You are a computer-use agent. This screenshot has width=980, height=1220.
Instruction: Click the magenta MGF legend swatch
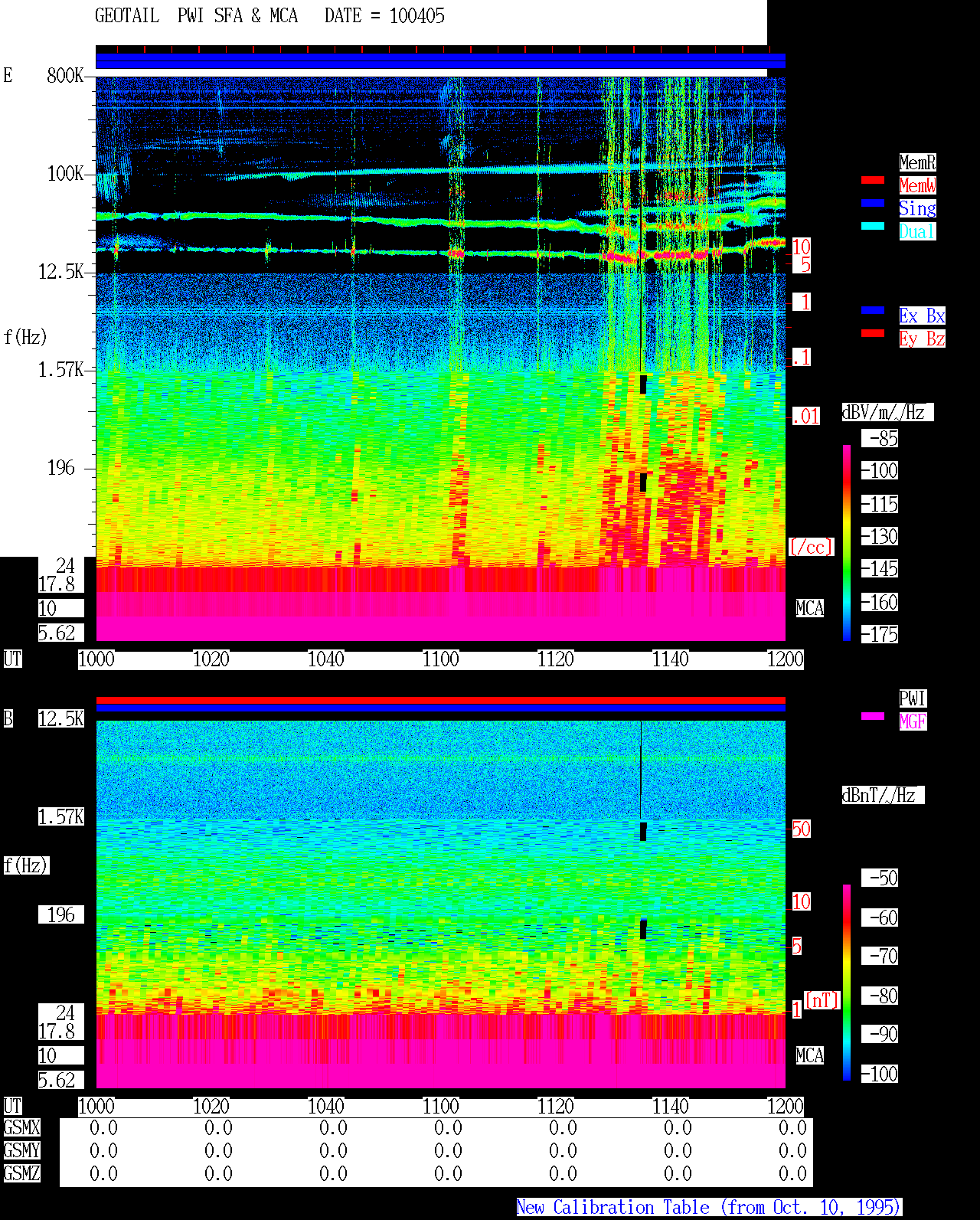click(x=873, y=716)
